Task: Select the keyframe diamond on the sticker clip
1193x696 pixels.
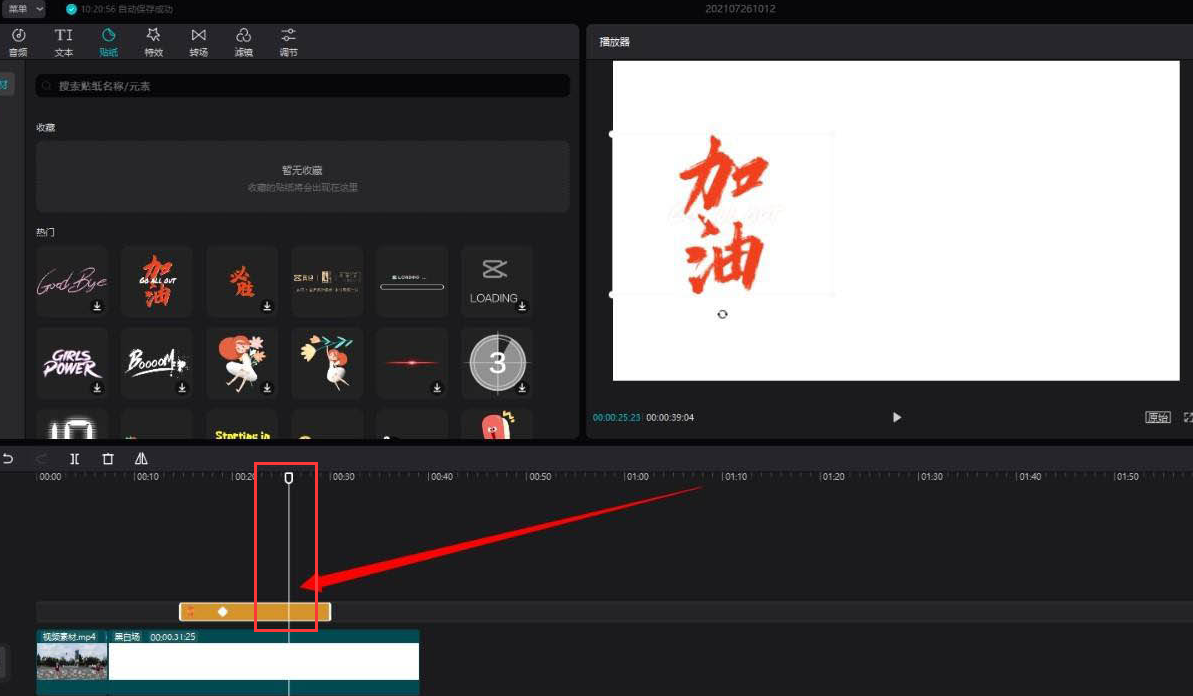Action: pyautogui.click(x=223, y=612)
